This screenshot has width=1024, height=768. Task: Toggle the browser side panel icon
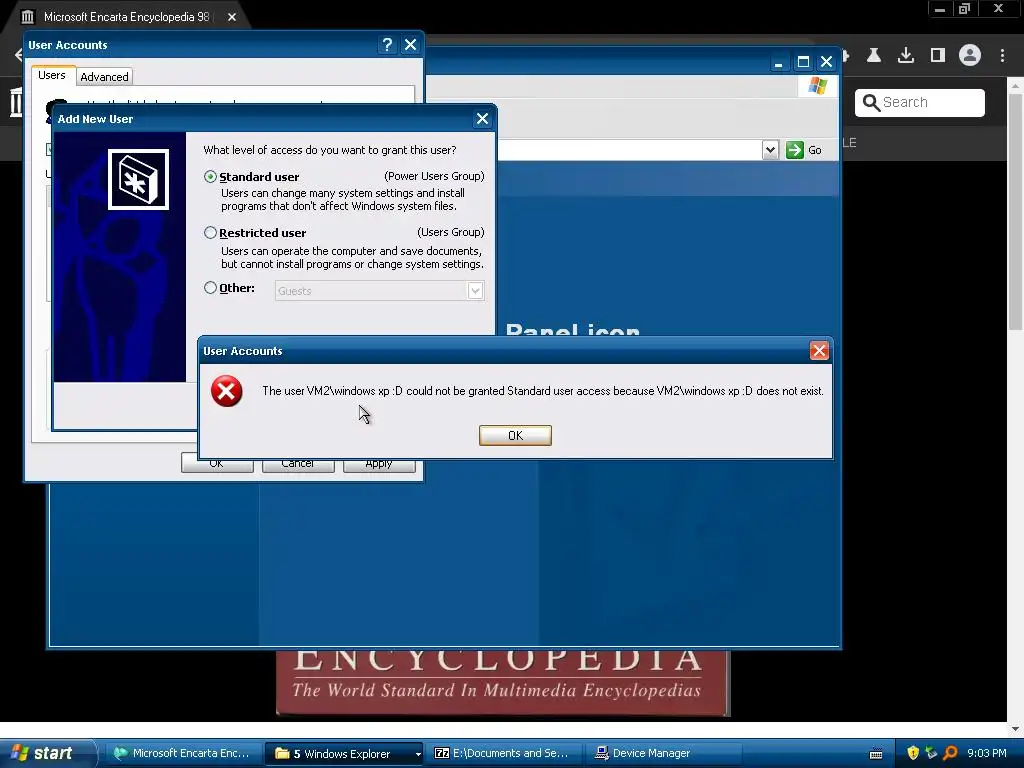pos(938,56)
